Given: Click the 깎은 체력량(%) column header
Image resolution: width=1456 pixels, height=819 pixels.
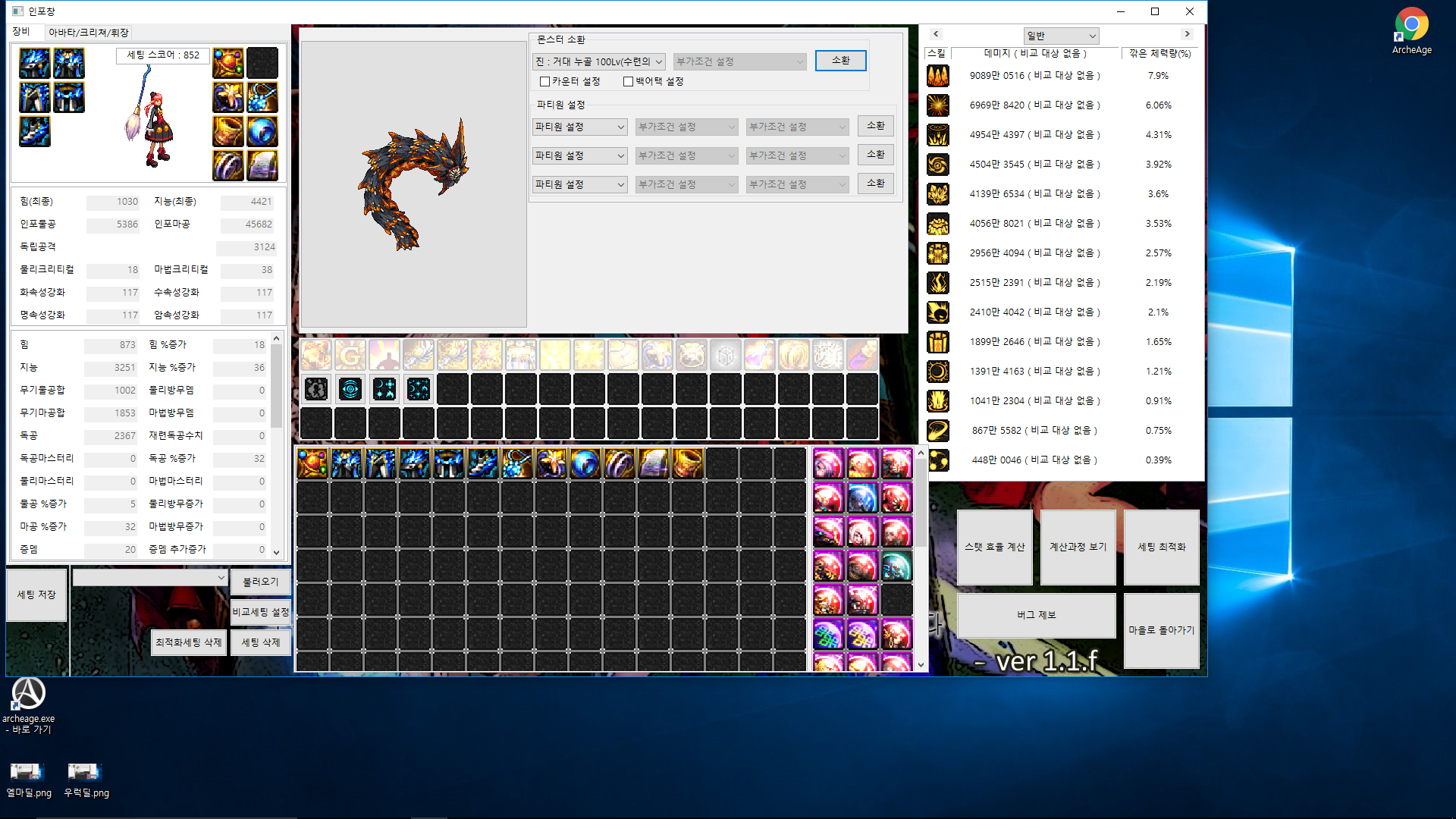Looking at the screenshot, I should click(1159, 53).
